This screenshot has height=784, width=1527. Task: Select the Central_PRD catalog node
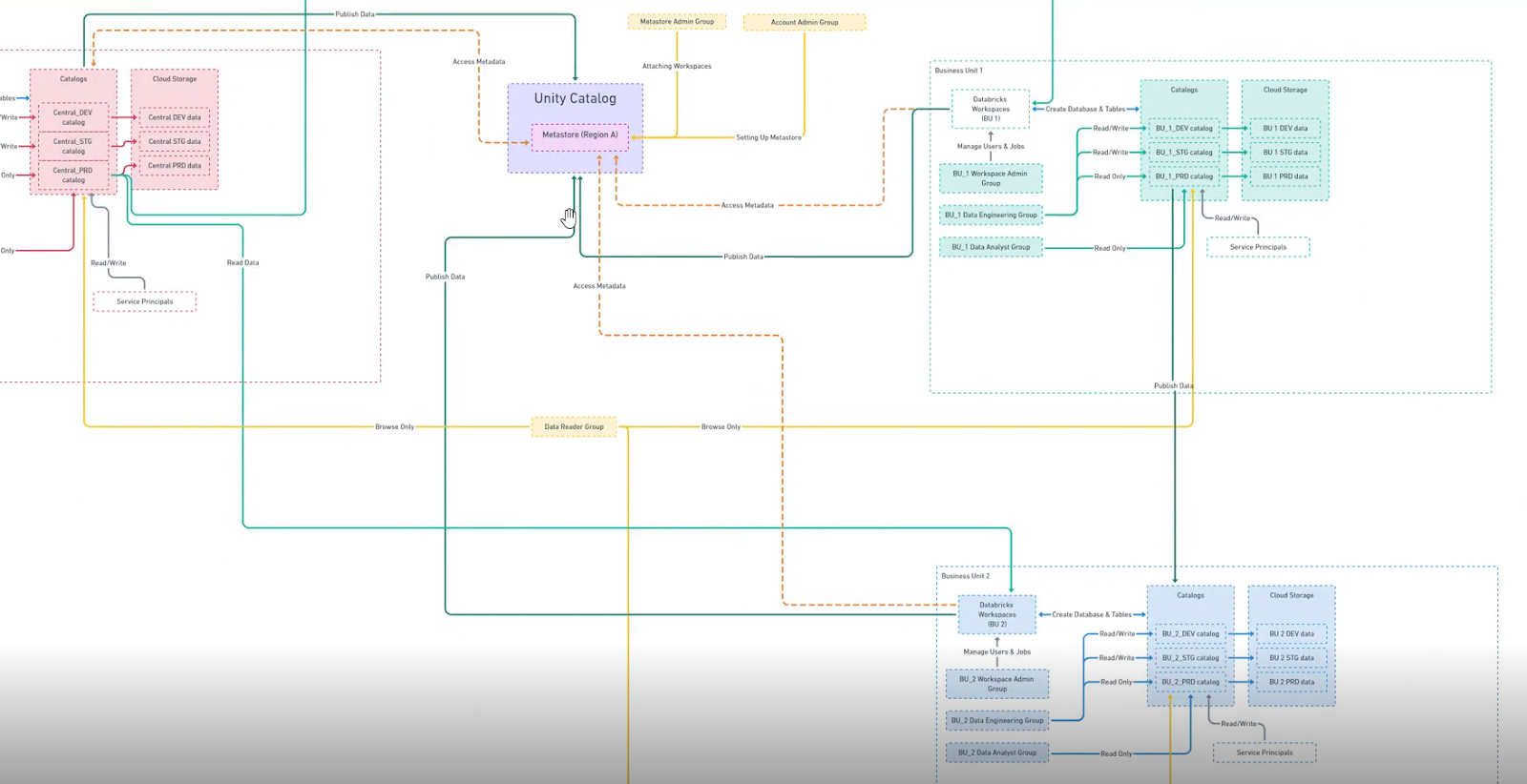coord(73,175)
